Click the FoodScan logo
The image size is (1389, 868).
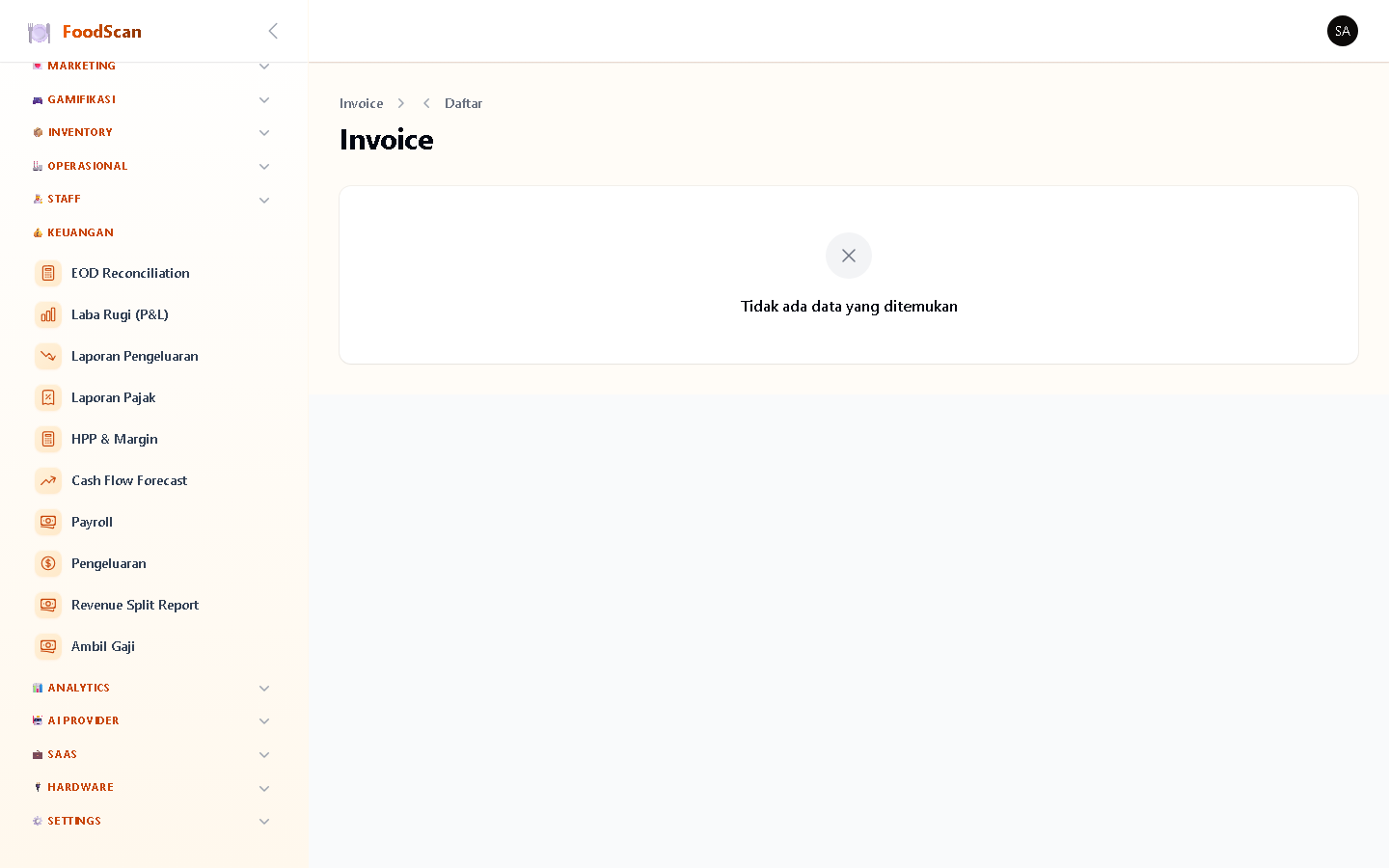click(x=85, y=32)
